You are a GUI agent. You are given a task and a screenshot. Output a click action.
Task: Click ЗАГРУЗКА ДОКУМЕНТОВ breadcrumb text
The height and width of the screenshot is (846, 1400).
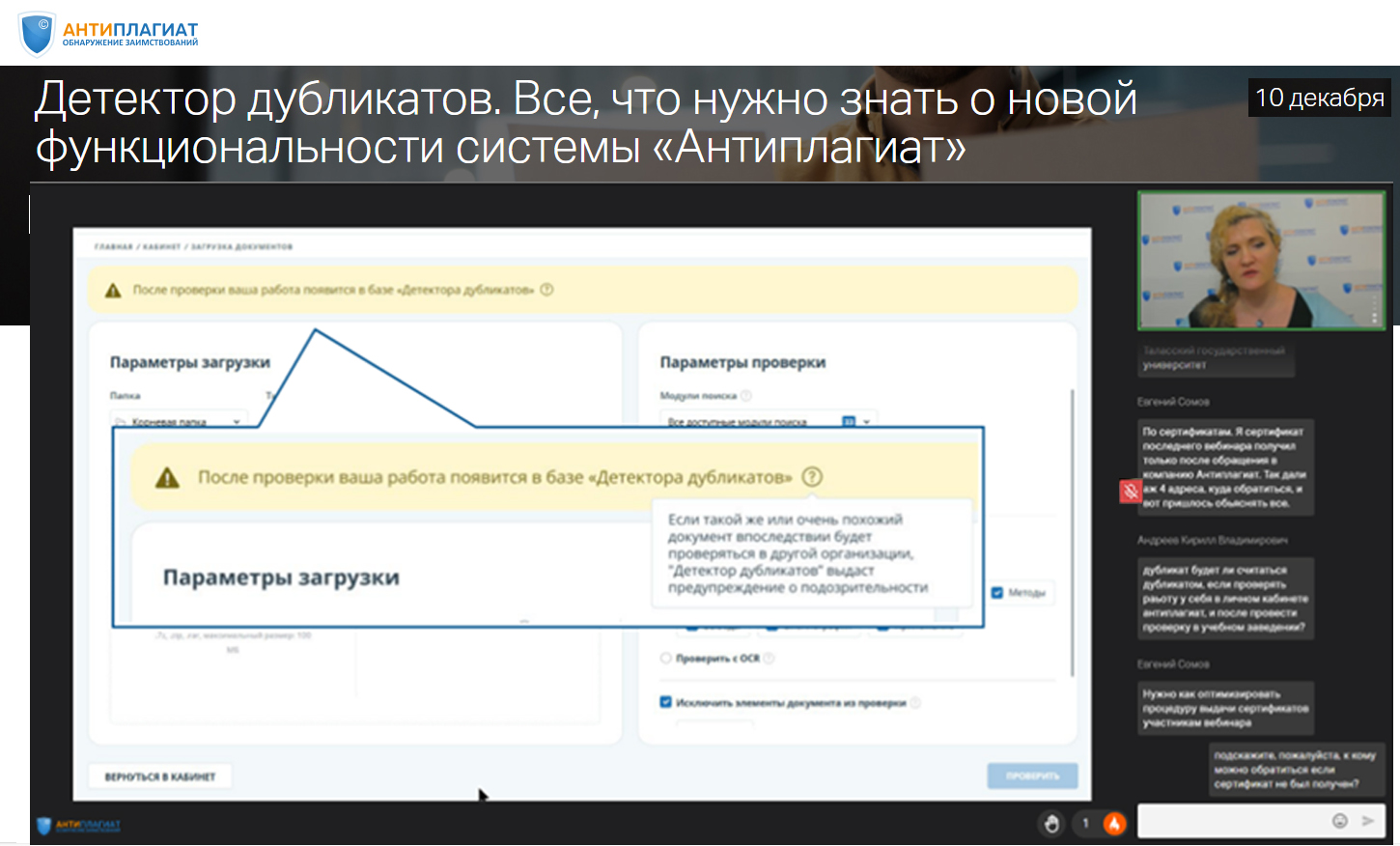click(x=241, y=247)
